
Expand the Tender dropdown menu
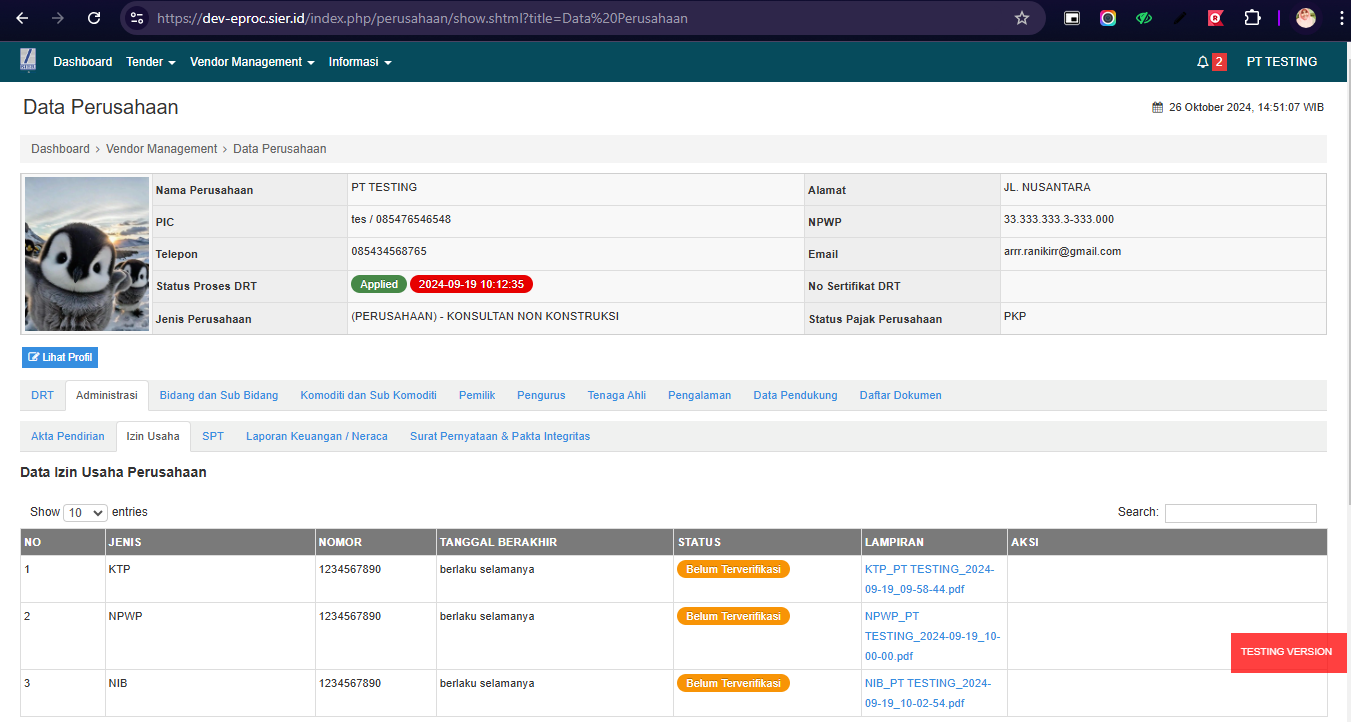(150, 62)
